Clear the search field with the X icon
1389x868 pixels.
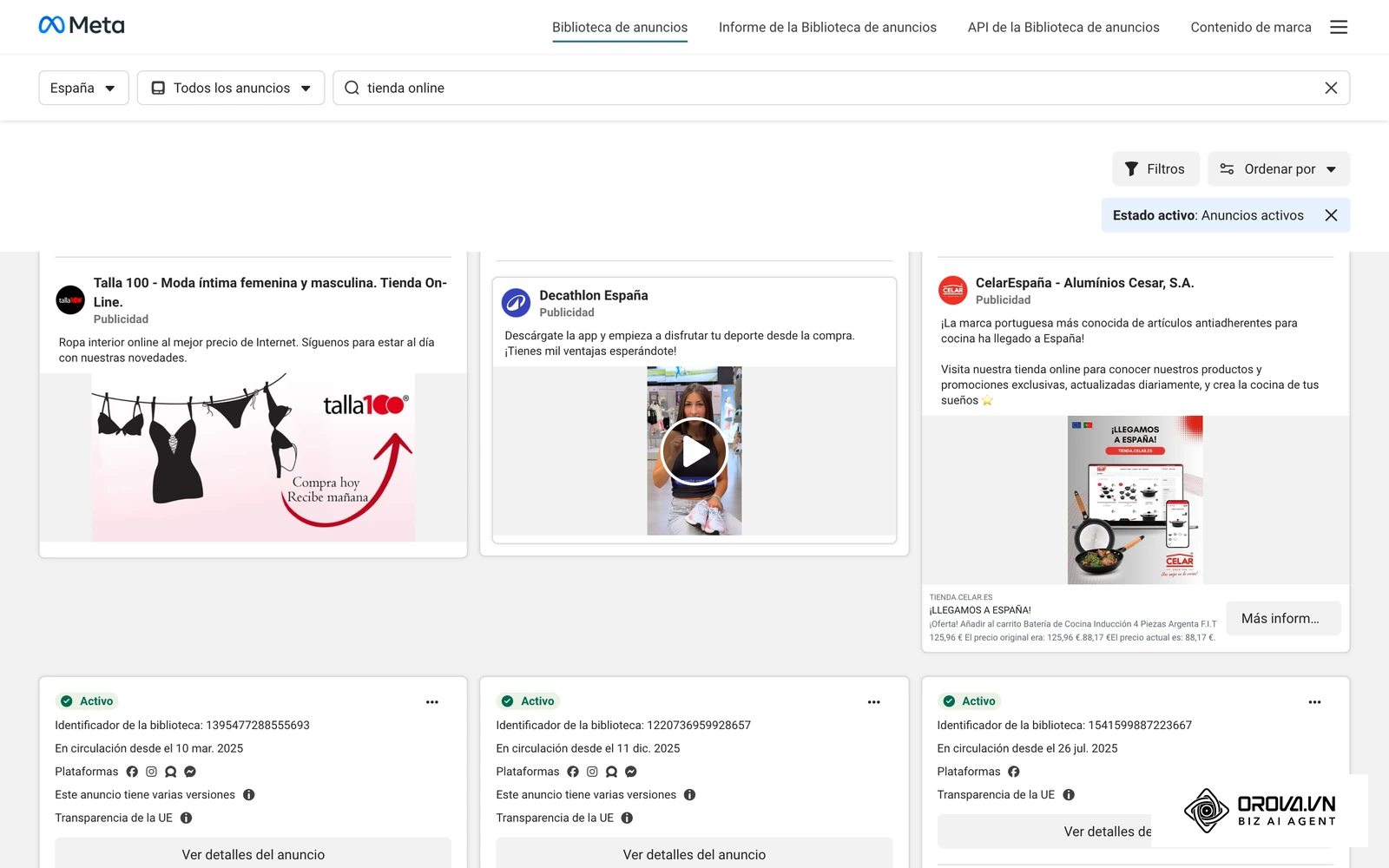[1331, 88]
